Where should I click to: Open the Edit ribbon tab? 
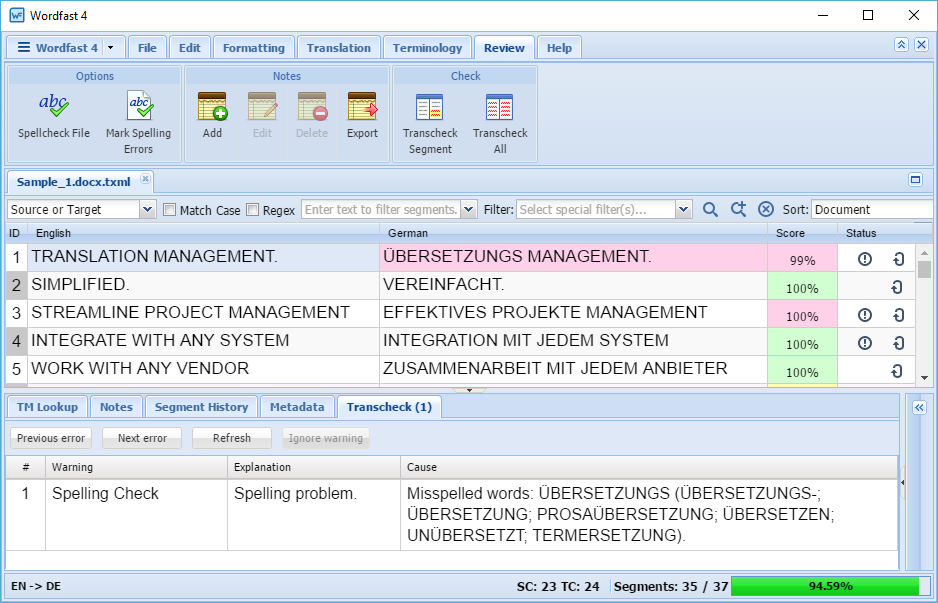(190, 48)
